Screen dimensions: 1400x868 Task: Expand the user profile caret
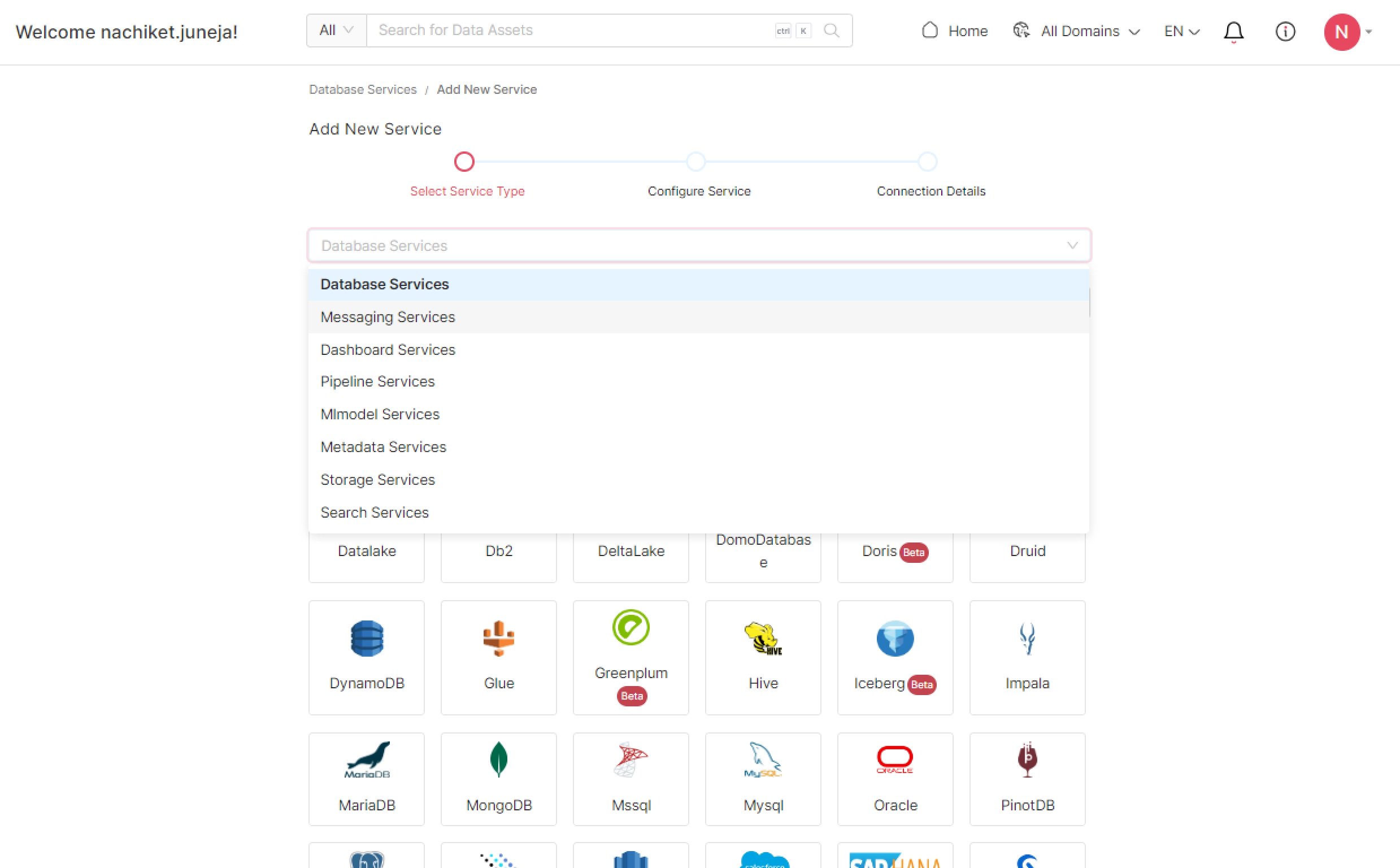1369,32
